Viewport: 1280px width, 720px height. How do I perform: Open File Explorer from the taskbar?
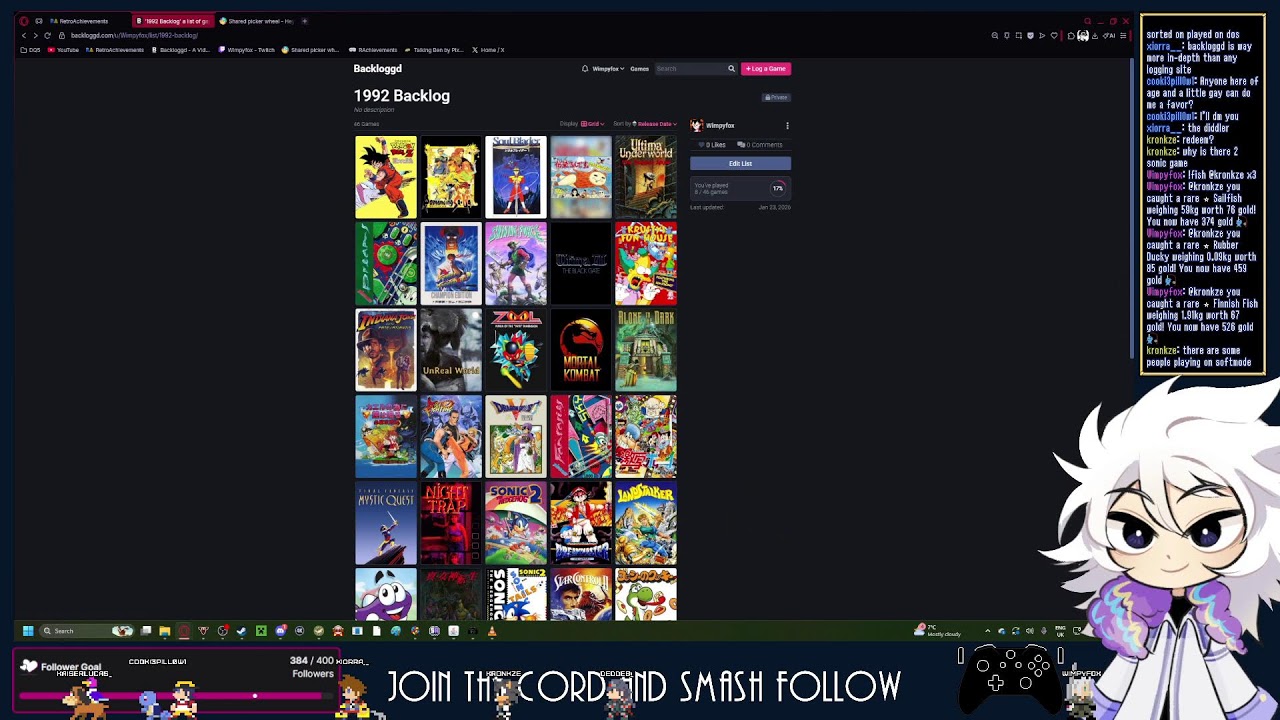pos(164,631)
